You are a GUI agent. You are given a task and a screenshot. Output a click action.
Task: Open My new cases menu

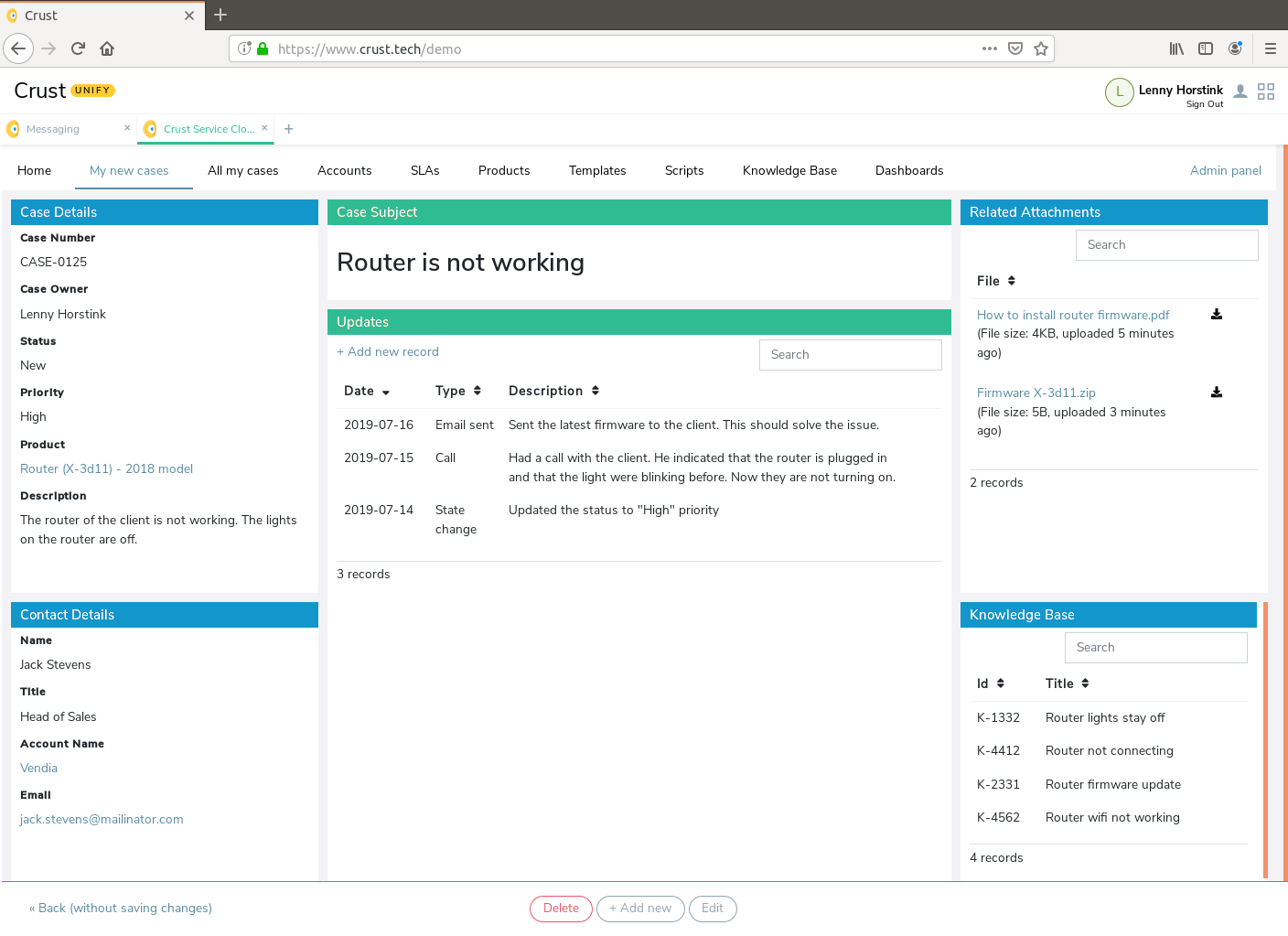(129, 170)
